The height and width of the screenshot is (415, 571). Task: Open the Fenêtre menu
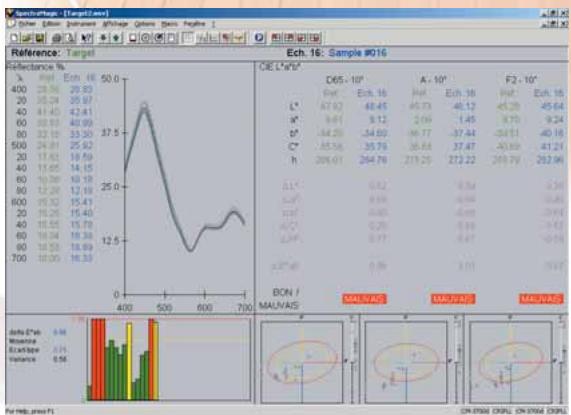click(x=194, y=24)
